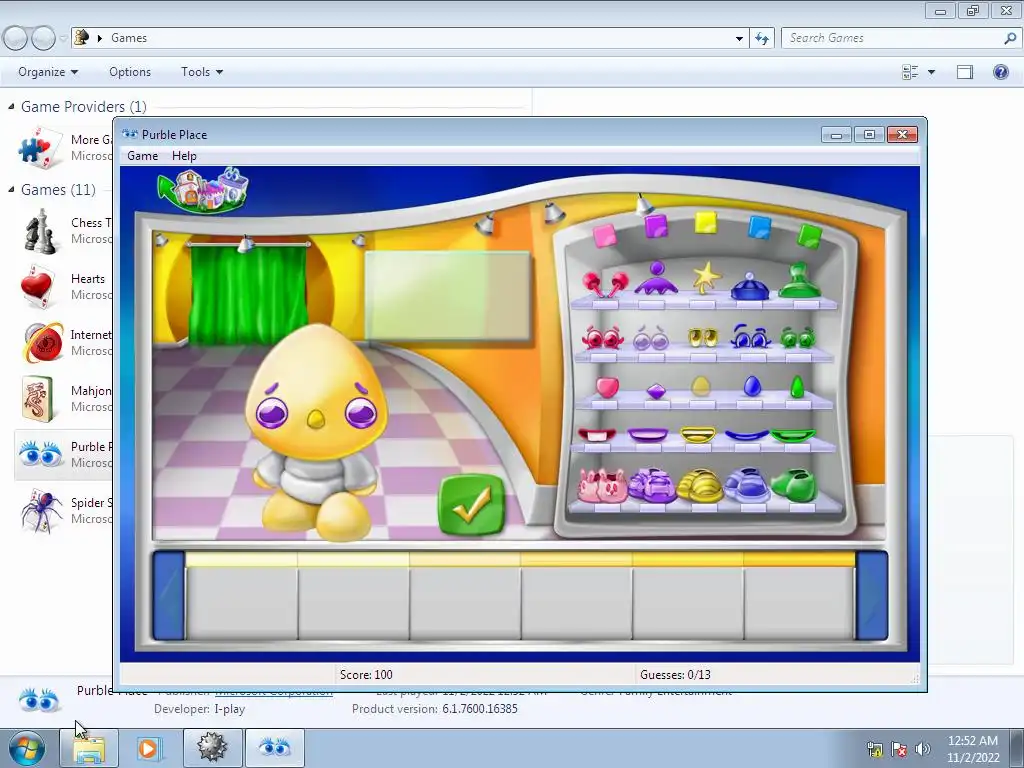The image size is (1024, 768).
Task: Click Options in Games explorer toolbar
Action: tap(130, 72)
